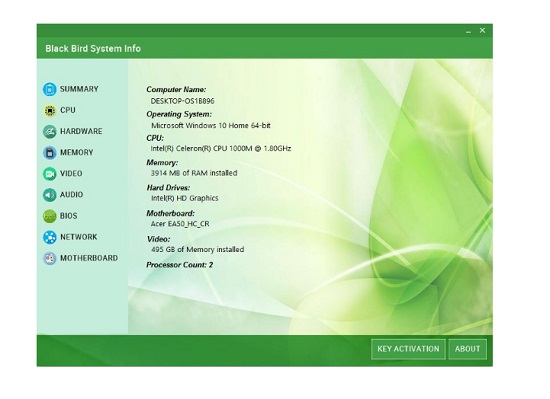This screenshot has width=550, height=399.
Task: Open the green BIOS icon
Action: [x=49, y=216]
